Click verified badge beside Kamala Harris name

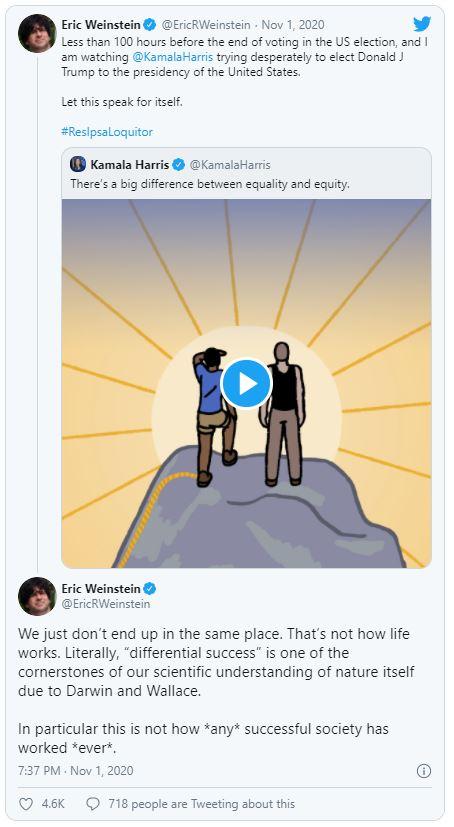179,165
